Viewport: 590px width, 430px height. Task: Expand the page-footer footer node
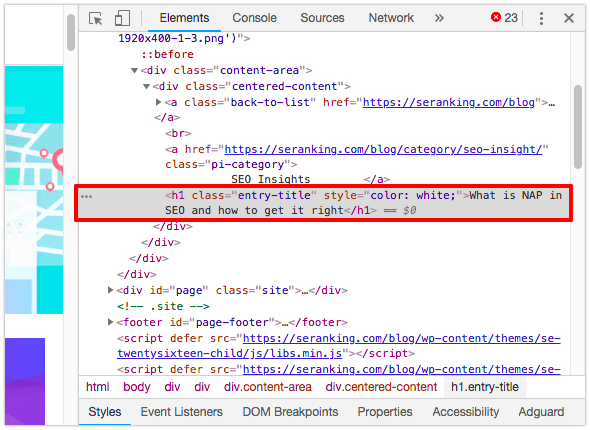(x=110, y=322)
